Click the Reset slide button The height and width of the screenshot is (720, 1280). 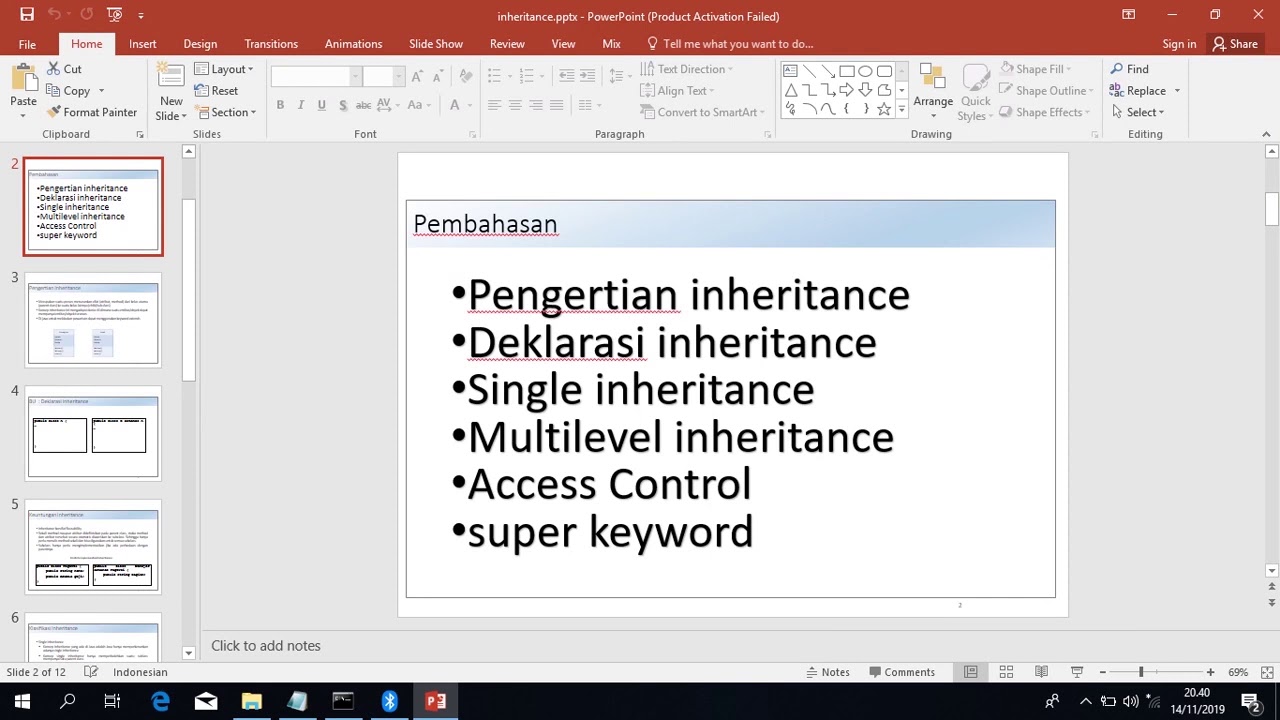click(x=217, y=91)
